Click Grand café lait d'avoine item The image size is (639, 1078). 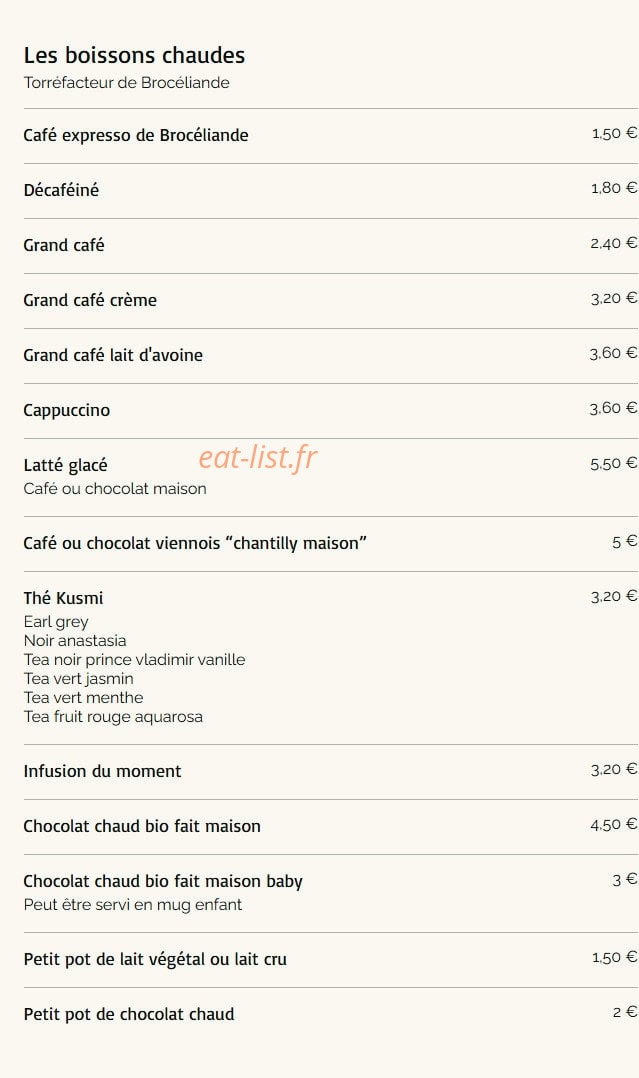pyautogui.click(x=113, y=355)
